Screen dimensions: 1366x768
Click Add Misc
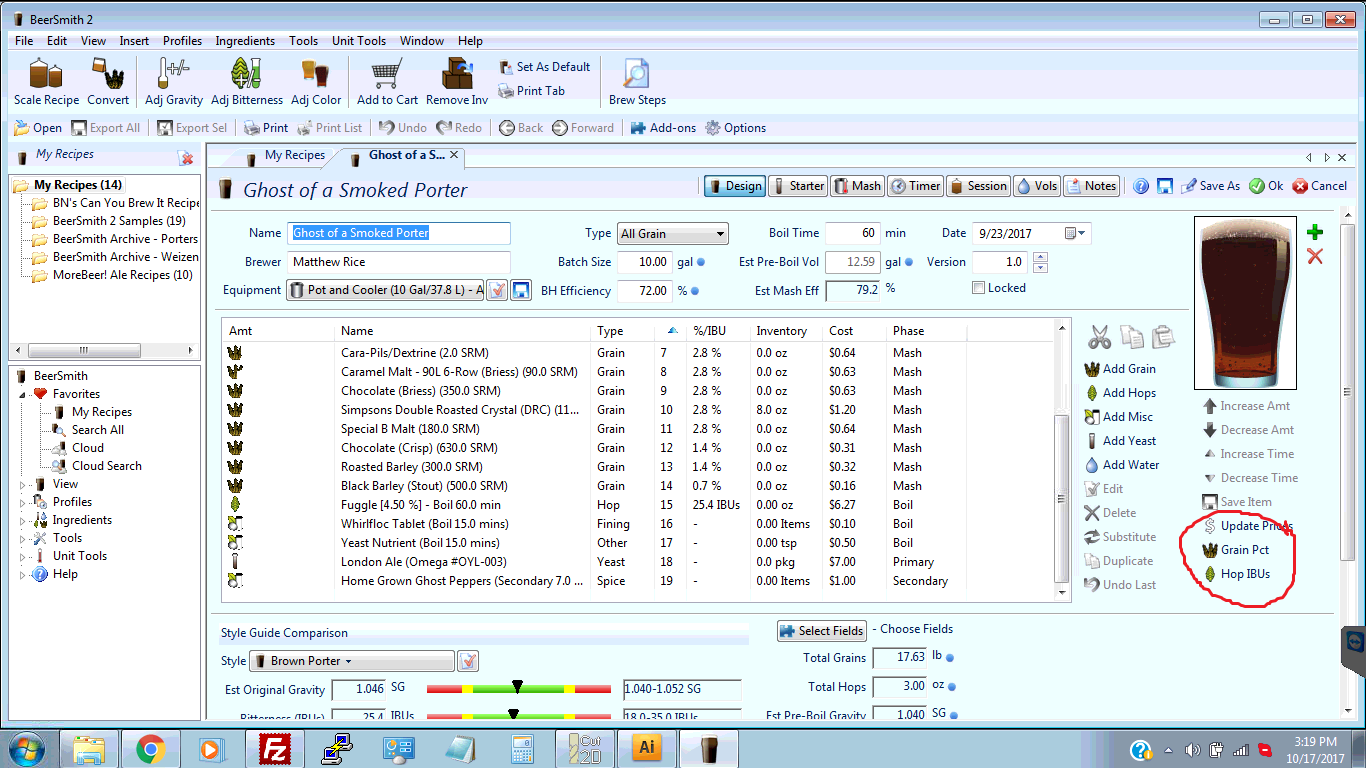(1119, 417)
